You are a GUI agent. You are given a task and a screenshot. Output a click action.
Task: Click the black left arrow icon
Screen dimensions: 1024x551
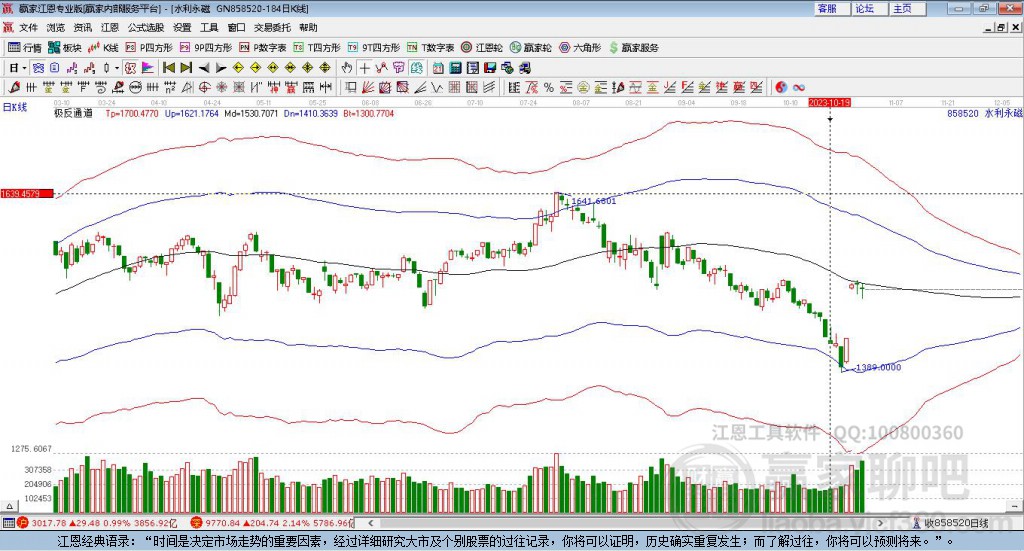204,68
